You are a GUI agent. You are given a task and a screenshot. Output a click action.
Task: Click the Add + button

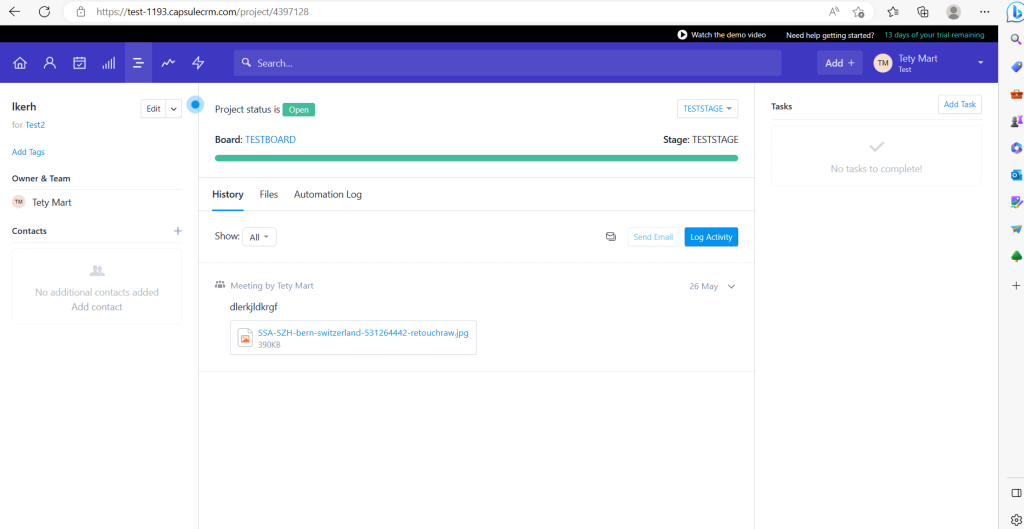[x=840, y=63]
